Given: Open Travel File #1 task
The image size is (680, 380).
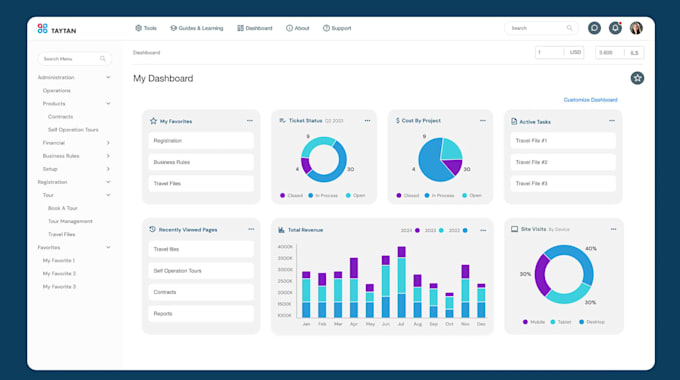Looking at the screenshot, I should tap(563, 141).
